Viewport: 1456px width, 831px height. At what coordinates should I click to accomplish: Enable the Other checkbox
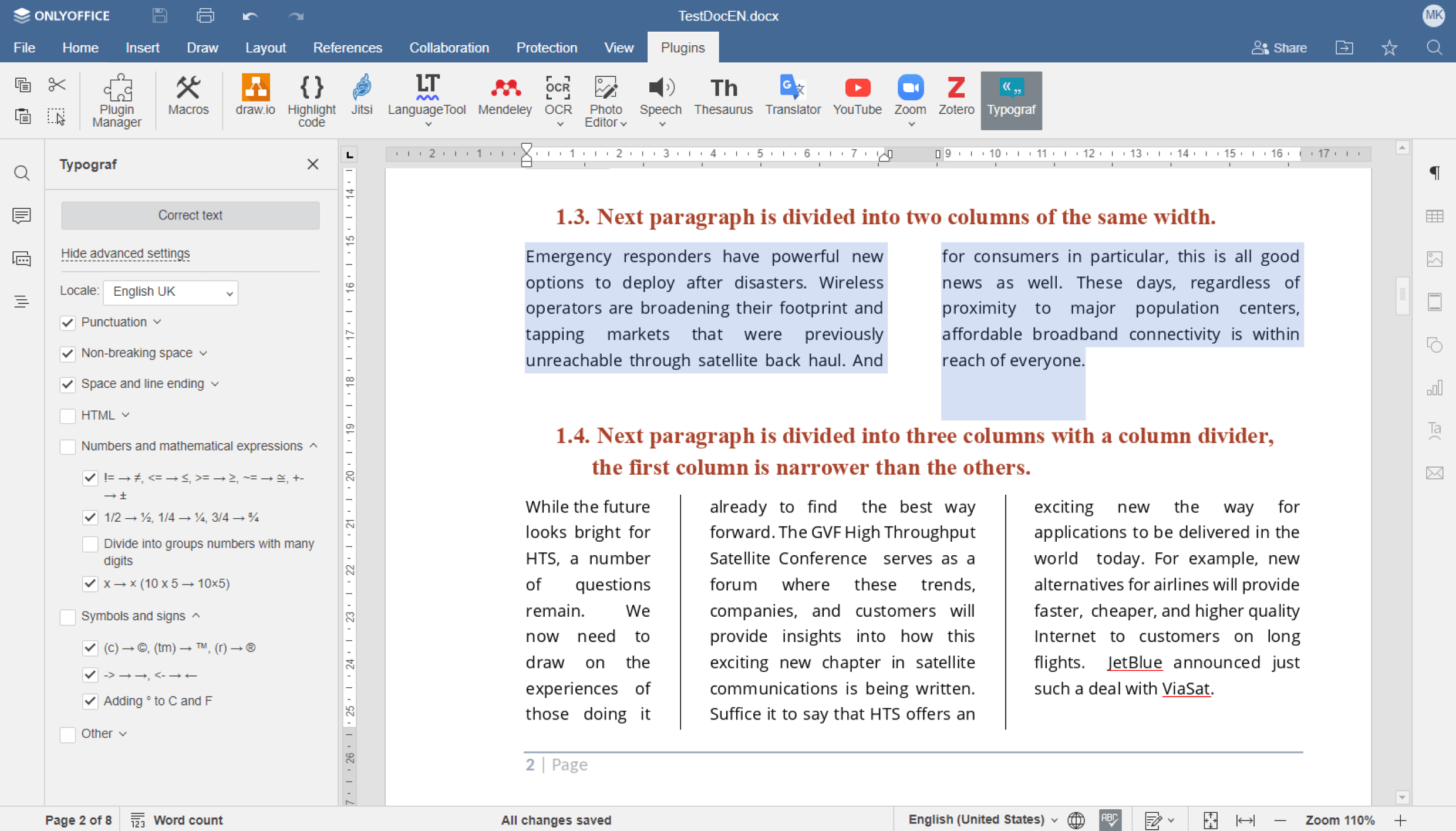tap(68, 734)
